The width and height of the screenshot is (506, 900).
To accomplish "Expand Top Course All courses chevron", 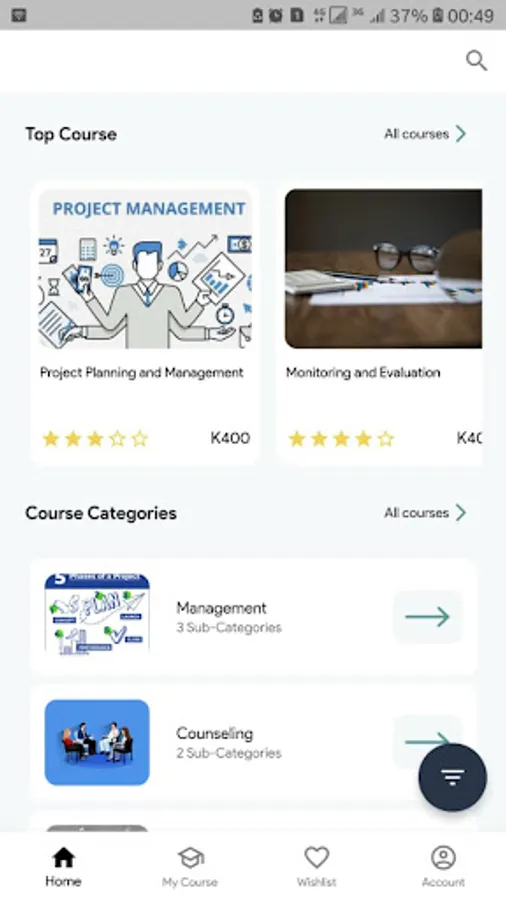I will 461,134.
